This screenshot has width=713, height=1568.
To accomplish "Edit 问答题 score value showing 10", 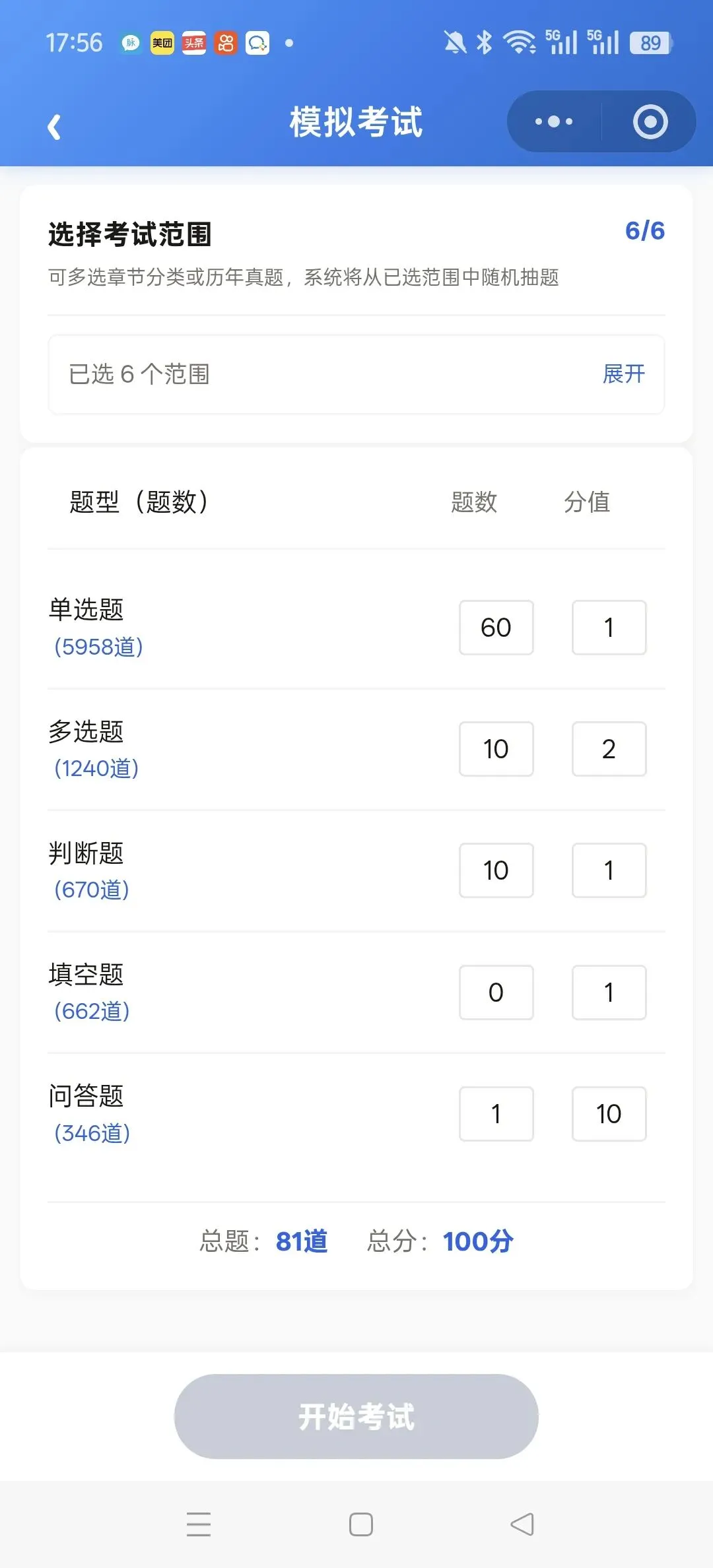I will coord(609,1114).
